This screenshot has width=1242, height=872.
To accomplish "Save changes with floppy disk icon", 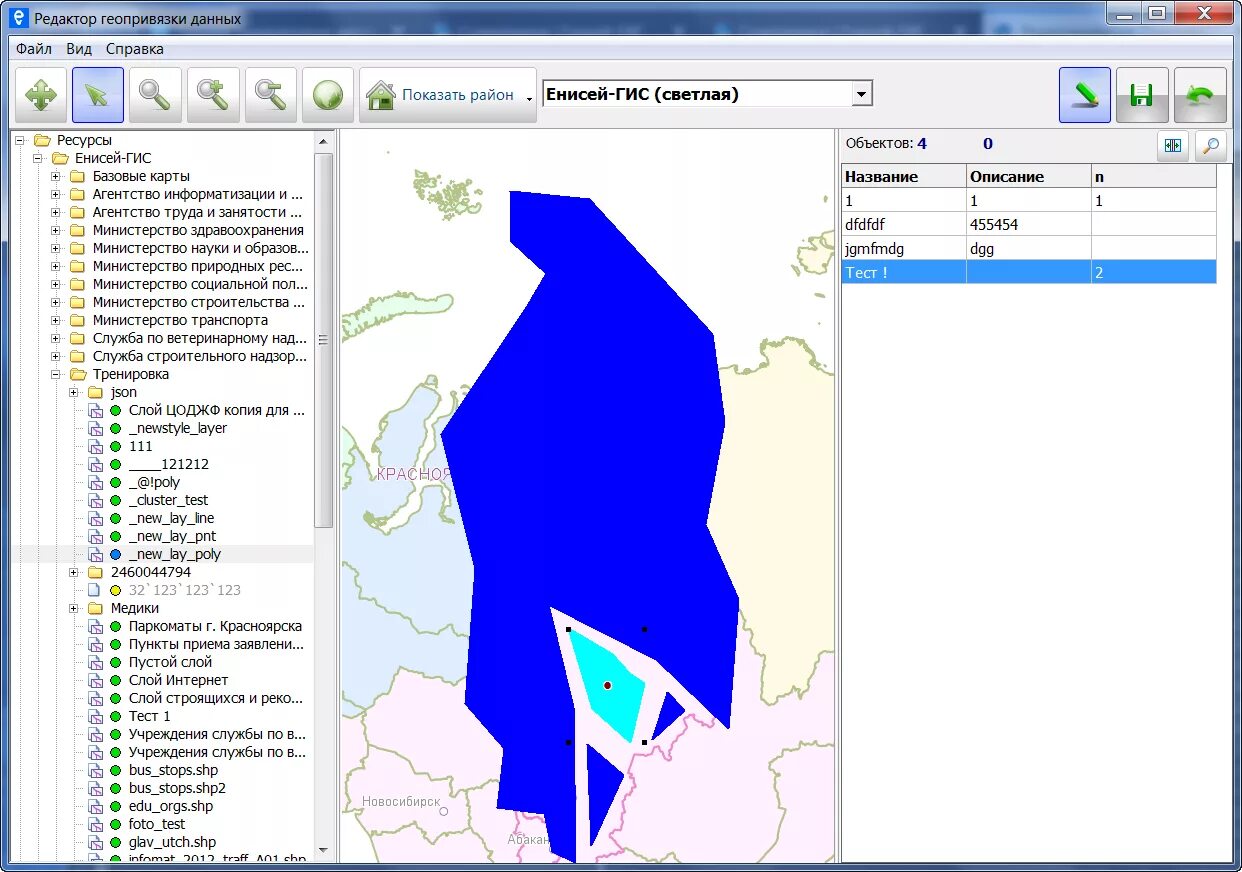I will tap(1142, 95).
